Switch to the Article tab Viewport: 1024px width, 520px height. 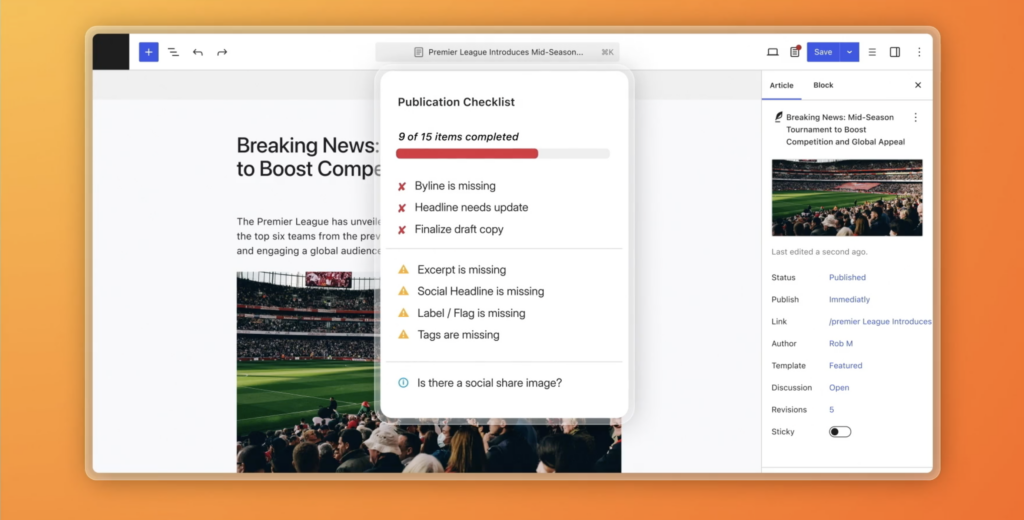coord(781,86)
